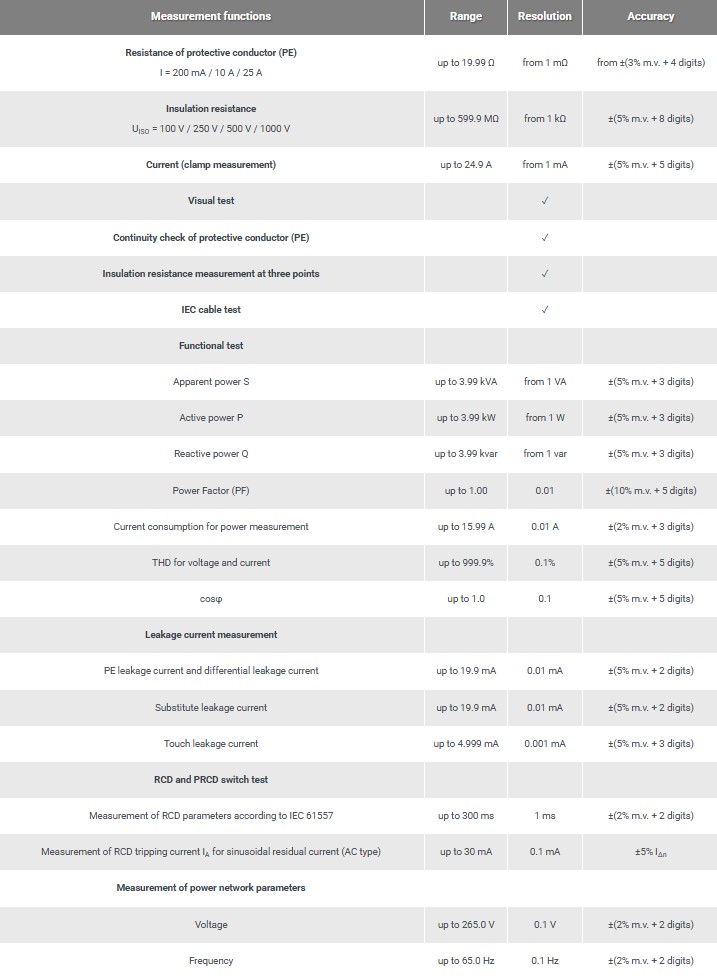717x980 pixels.
Task: Click the Accuracy column header
Action: tap(650, 16)
